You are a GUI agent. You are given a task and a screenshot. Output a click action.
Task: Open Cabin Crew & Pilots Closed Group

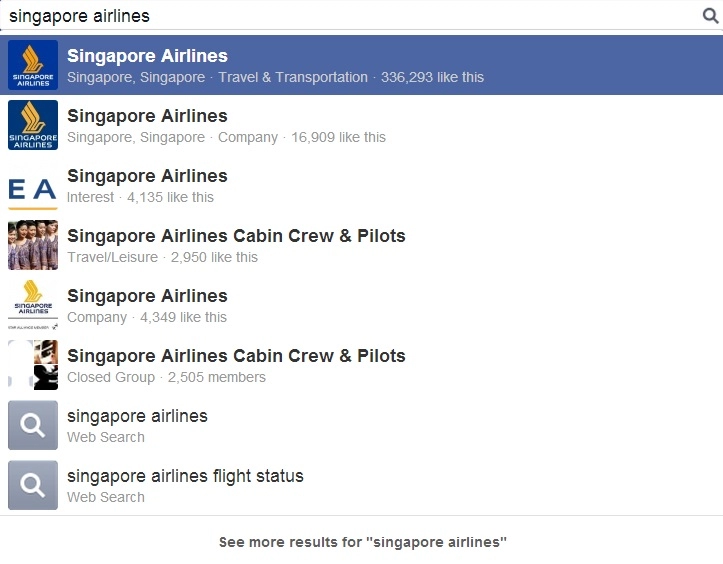click(362, 365)
